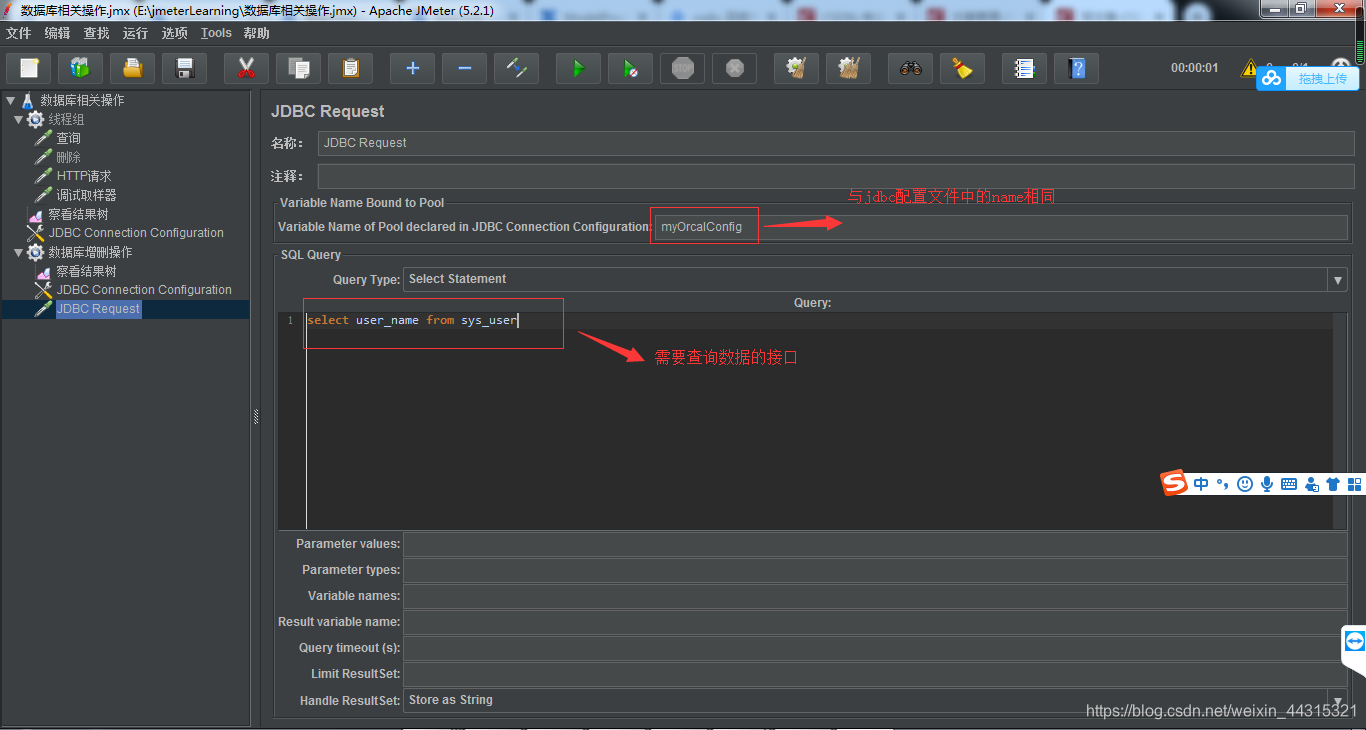Open the Templates toolbar icon
This screenshot has height=730, width=1366.
point(80,68)
